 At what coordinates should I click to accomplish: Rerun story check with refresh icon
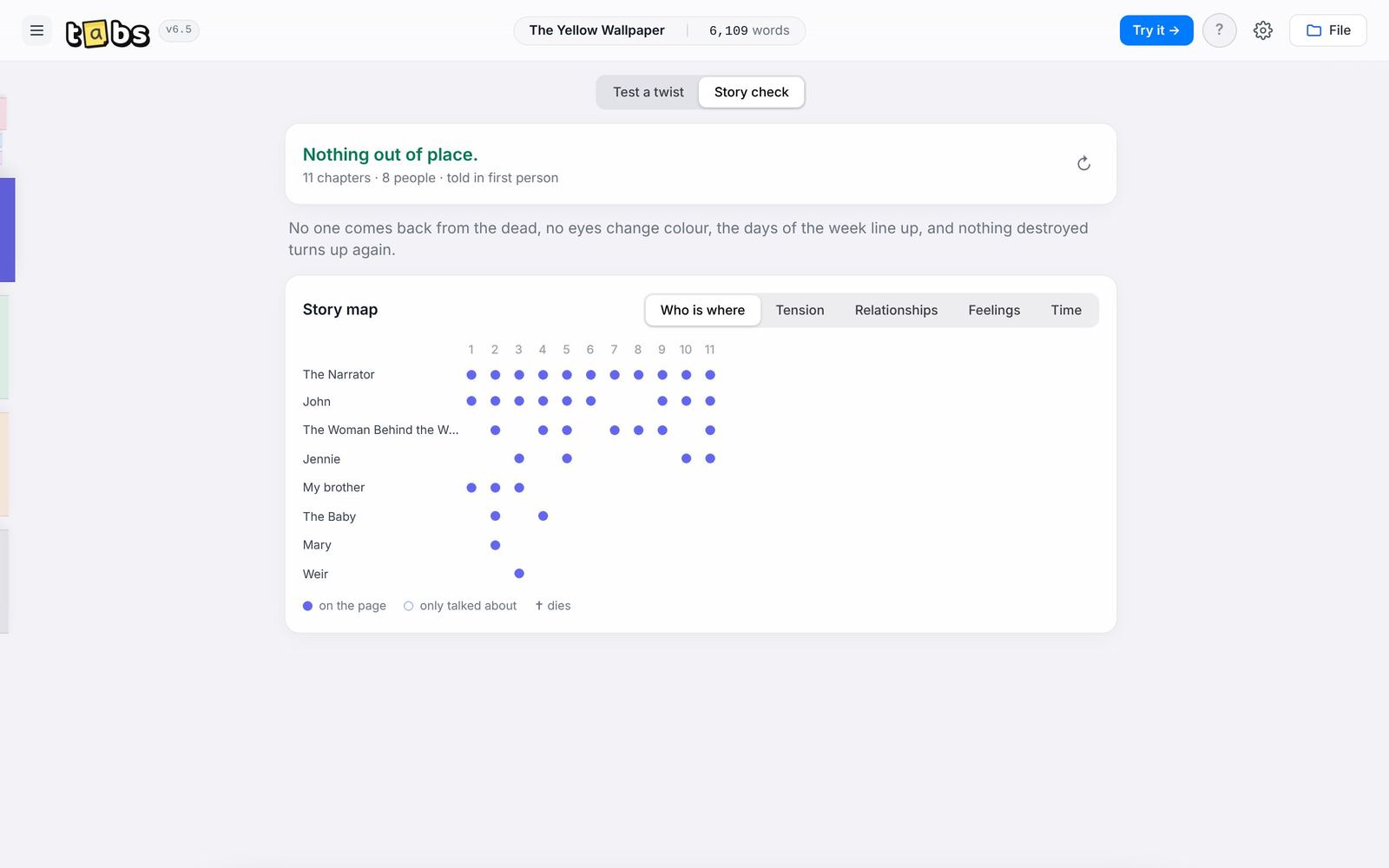pyautogui.click(x=1083, y=163)
